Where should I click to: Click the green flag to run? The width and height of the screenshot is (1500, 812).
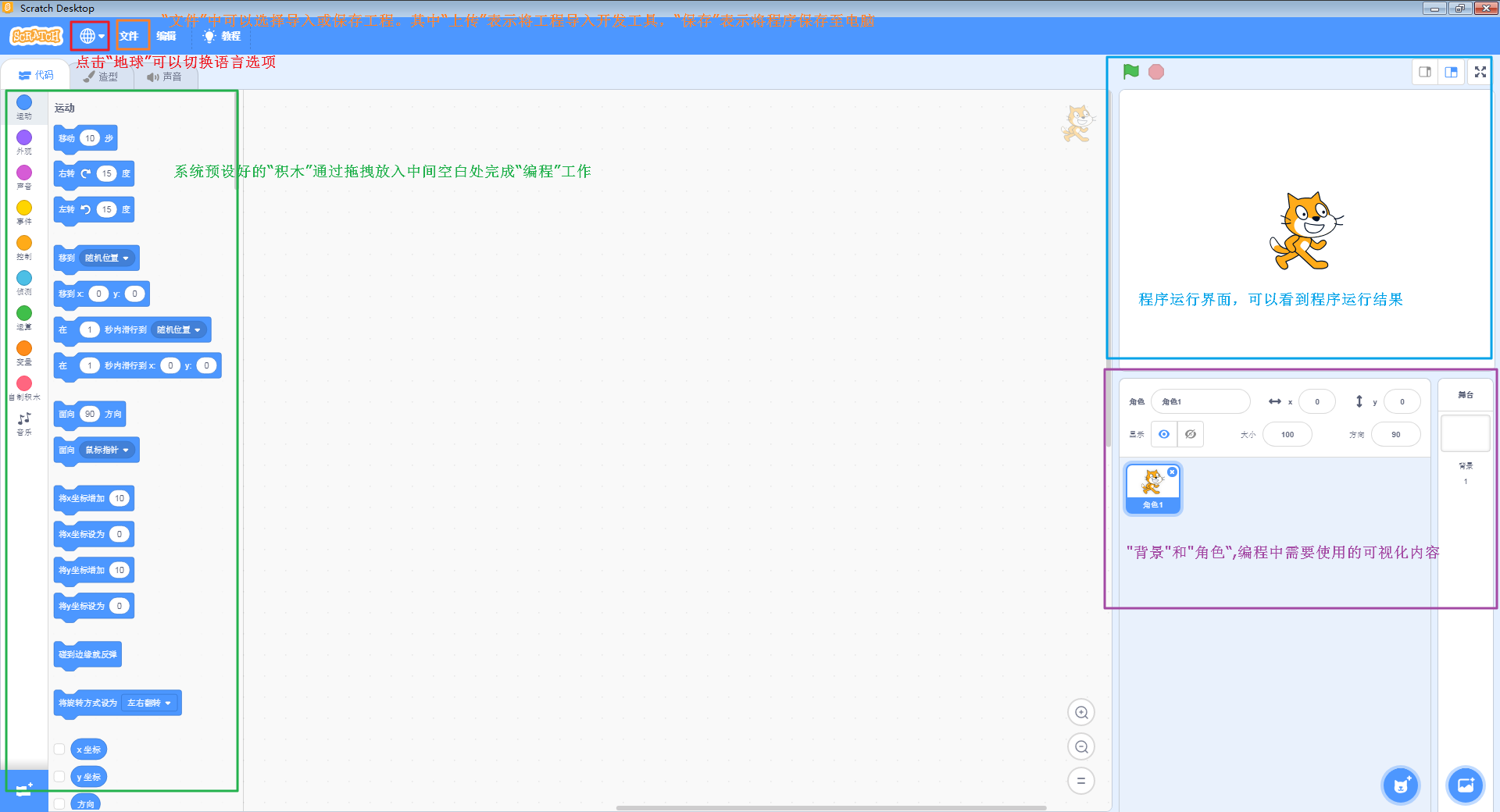pos(1130,72)
